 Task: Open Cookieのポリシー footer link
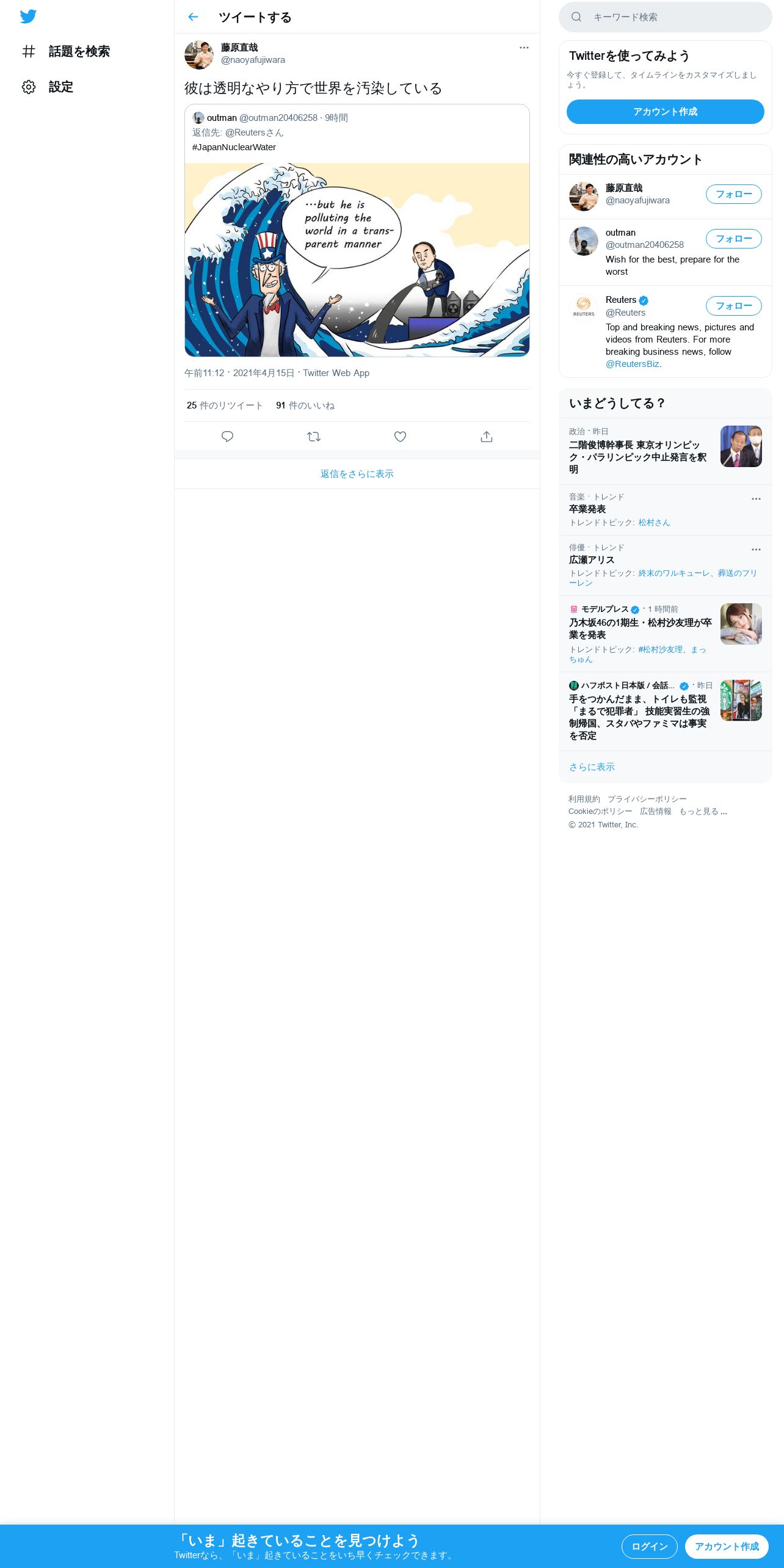(x=600, y=811)
